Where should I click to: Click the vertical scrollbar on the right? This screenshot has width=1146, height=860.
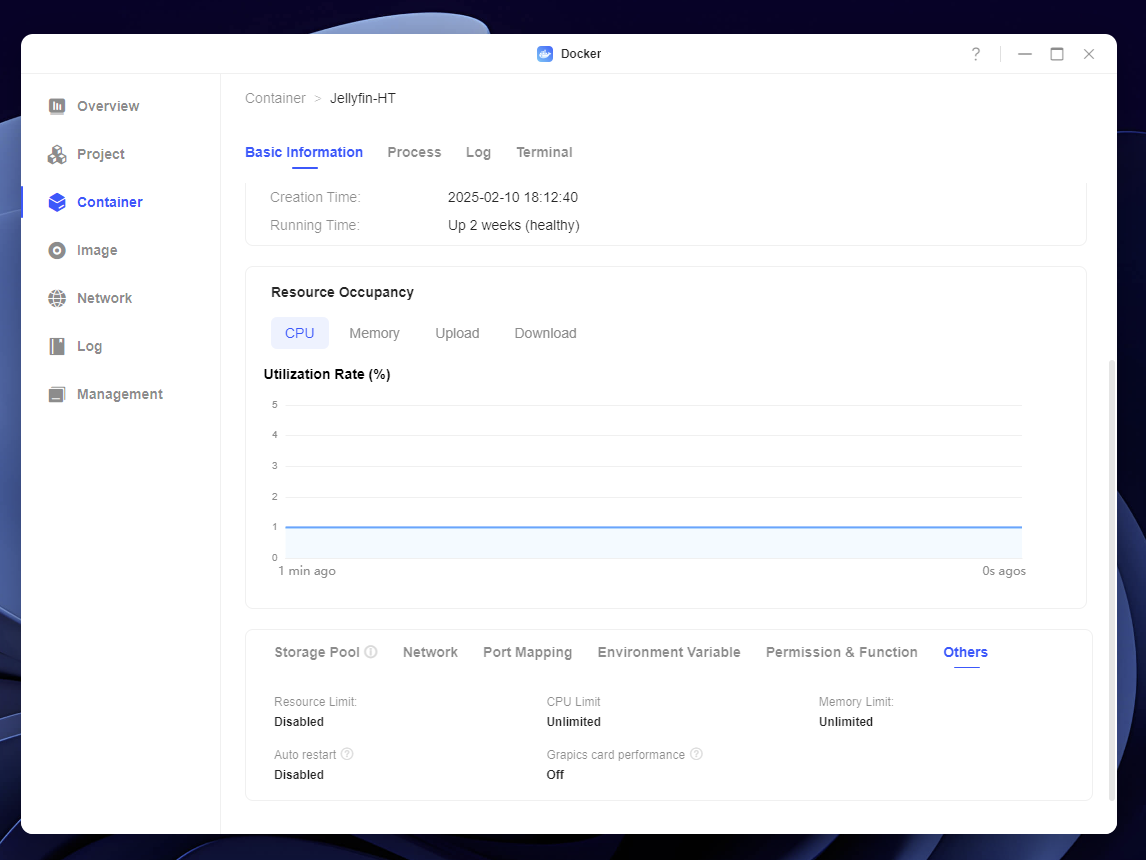[x=1111, y=580]
